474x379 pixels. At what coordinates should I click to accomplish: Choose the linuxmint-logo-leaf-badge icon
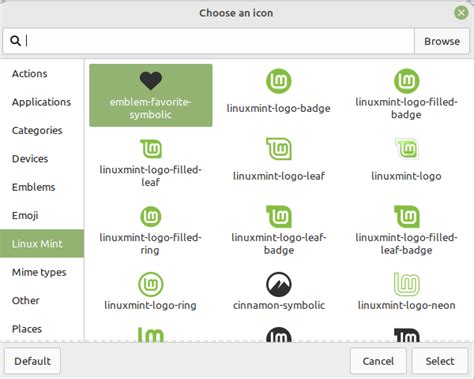click(279, 217)
